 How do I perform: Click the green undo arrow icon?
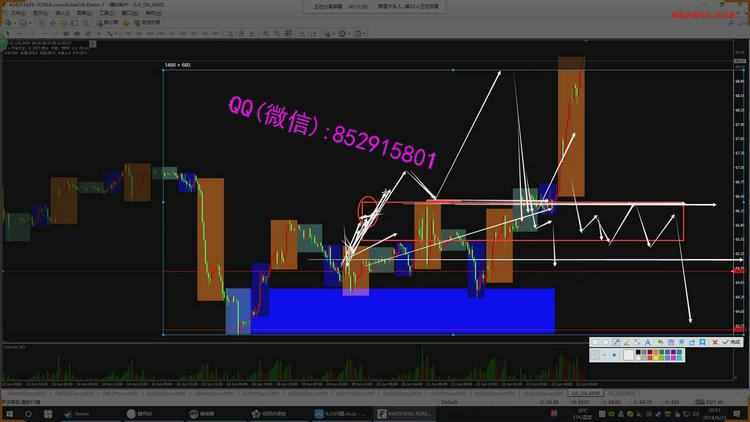(x=660, y=342)
